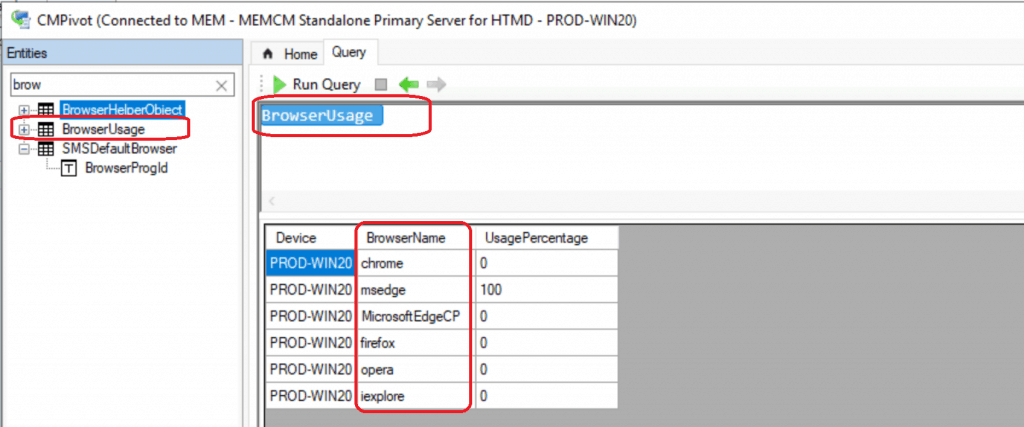Clear the entity search with the X icon
The height and width of the screenshot is (427, 1024).
(x=221, y=86)
